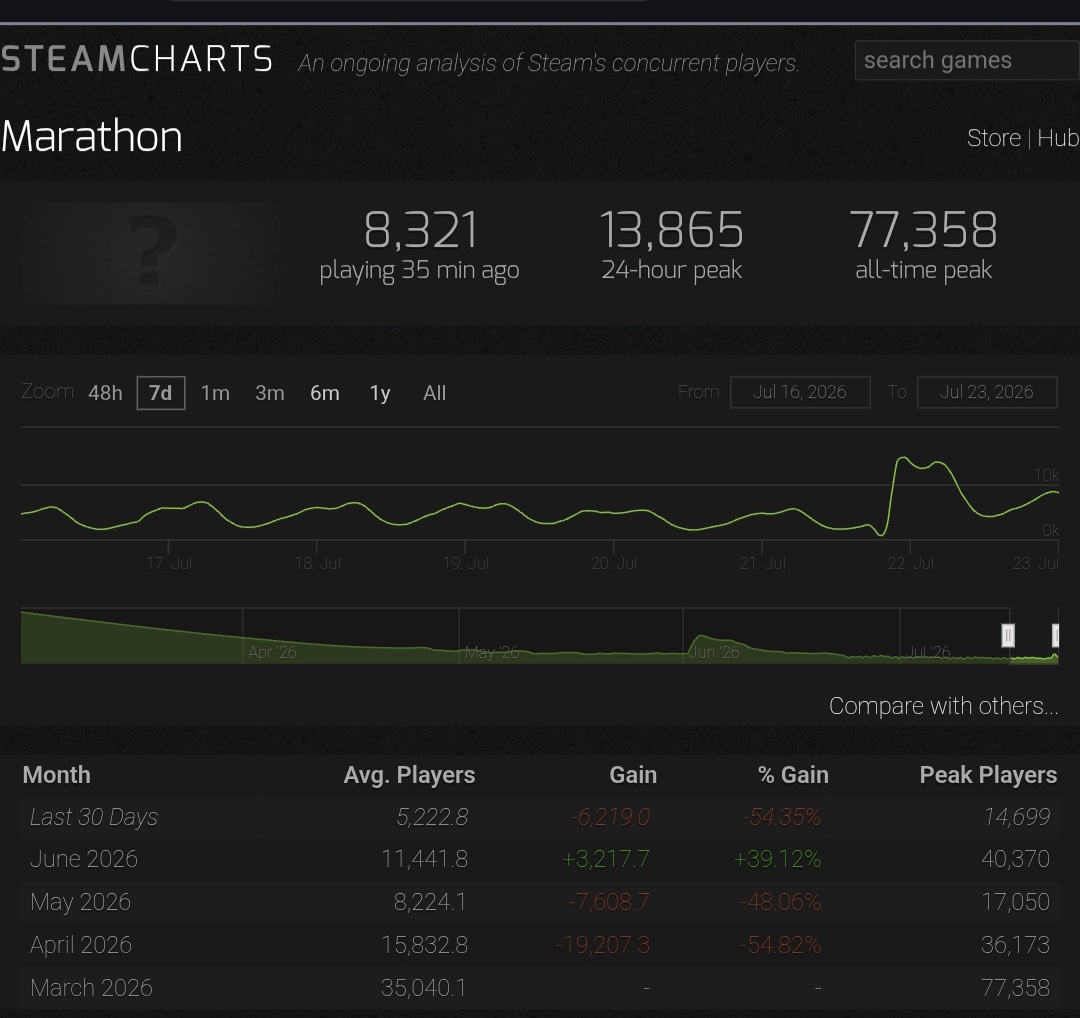Image resolution: width=1080 pixels, height=1018 pixels.
Task: Click the SteamCharts logo
Action: (x=137, y=59)
